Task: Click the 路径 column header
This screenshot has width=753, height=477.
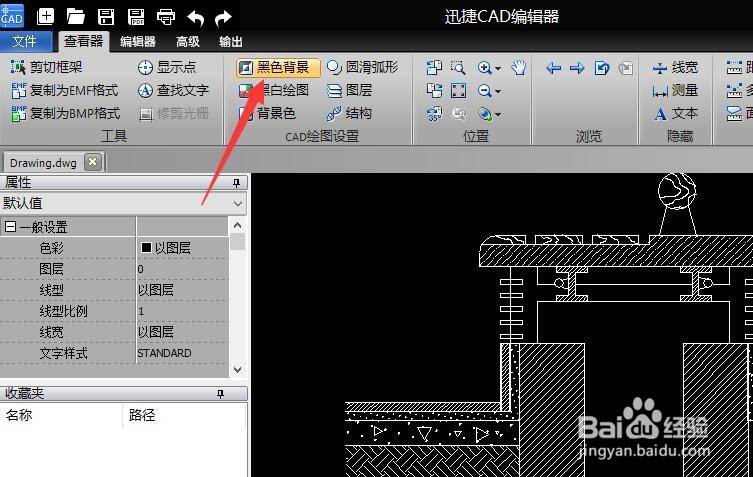Action: 142,415
